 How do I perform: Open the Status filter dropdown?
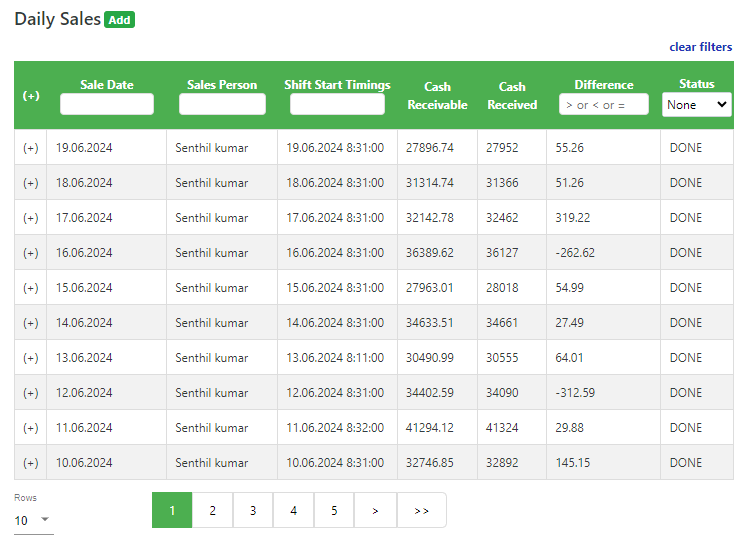[696, 105]
